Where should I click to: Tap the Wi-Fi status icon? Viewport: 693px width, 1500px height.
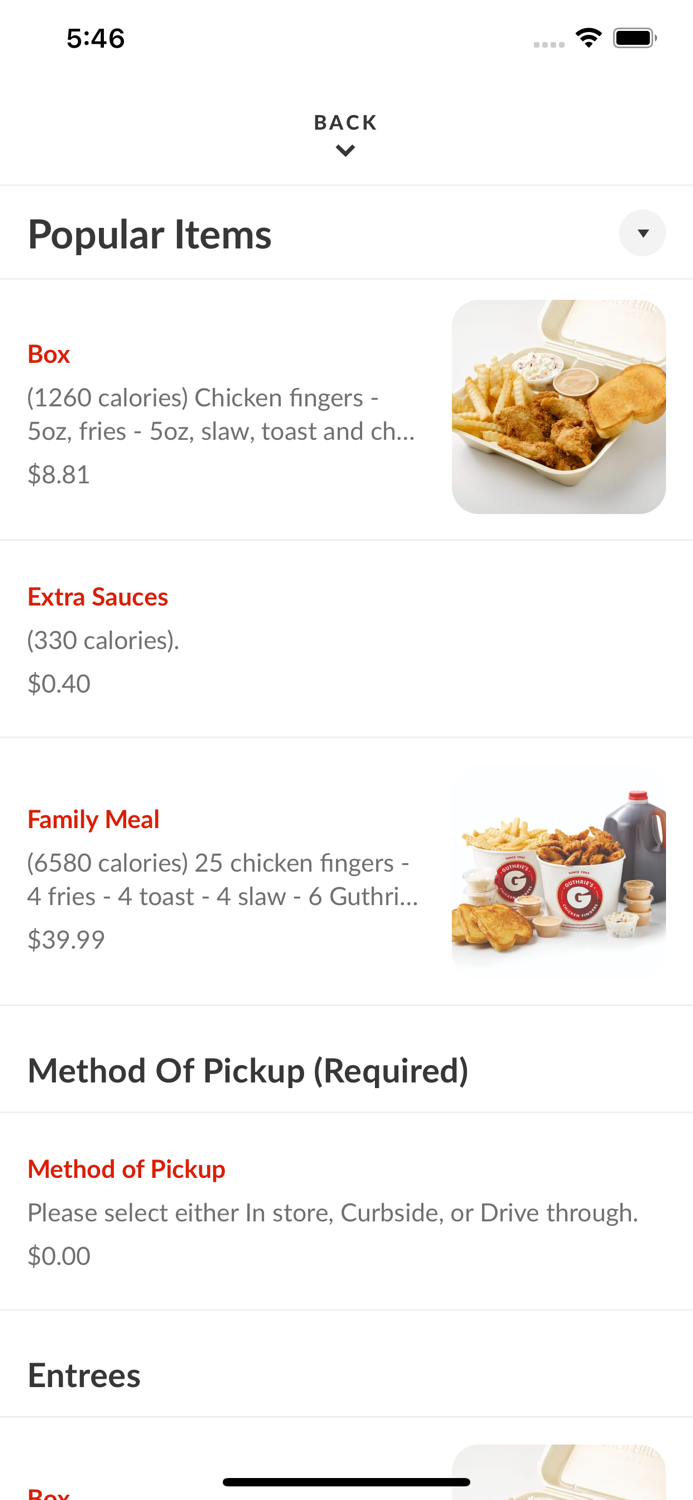coord(588,36)
